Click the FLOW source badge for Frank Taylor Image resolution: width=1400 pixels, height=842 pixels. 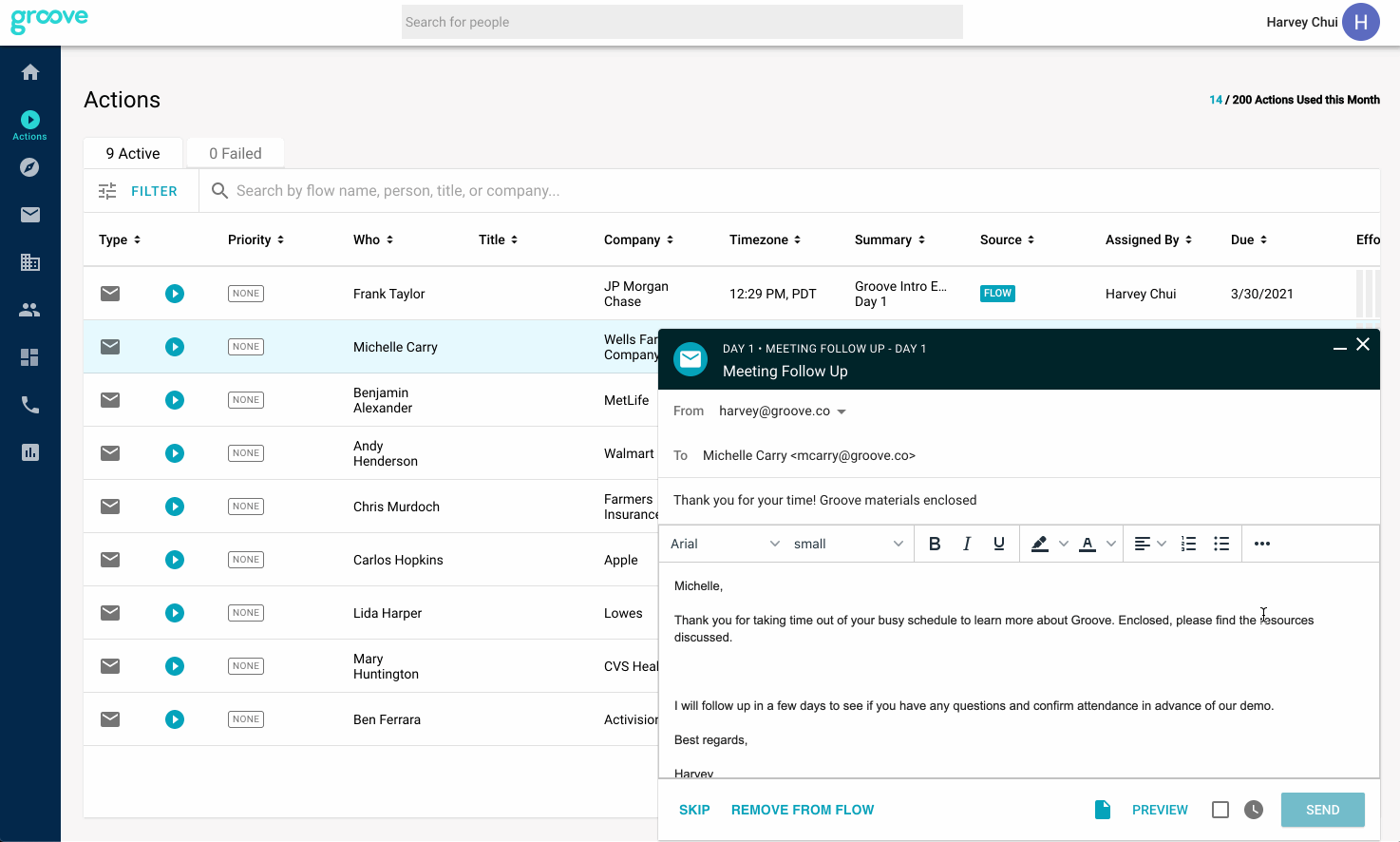click(997, 294)
